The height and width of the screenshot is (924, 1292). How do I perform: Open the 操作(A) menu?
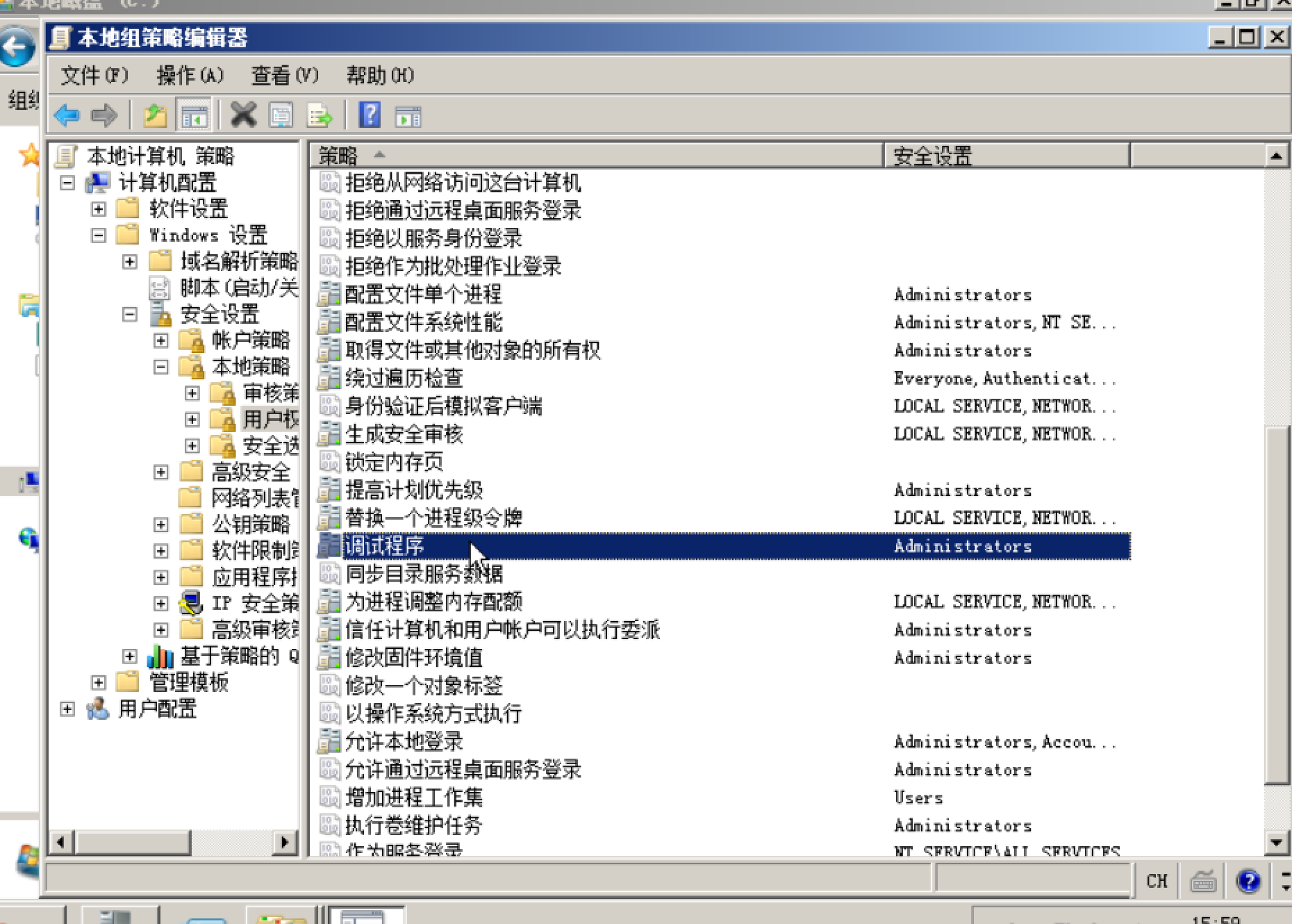pos(189,75)
